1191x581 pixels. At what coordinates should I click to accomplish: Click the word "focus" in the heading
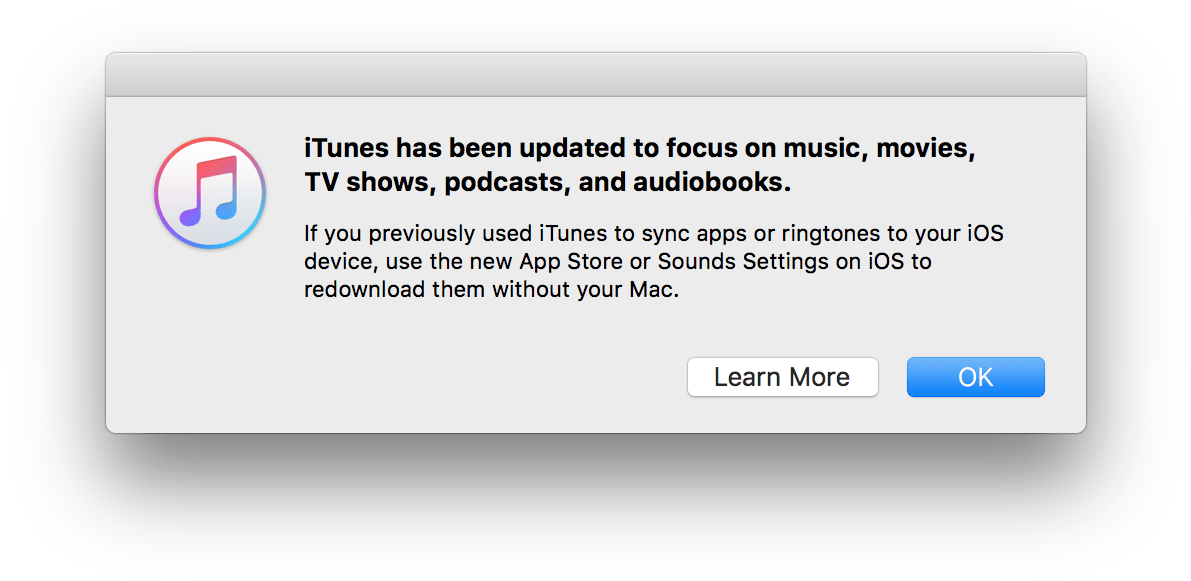pos(696,149)
